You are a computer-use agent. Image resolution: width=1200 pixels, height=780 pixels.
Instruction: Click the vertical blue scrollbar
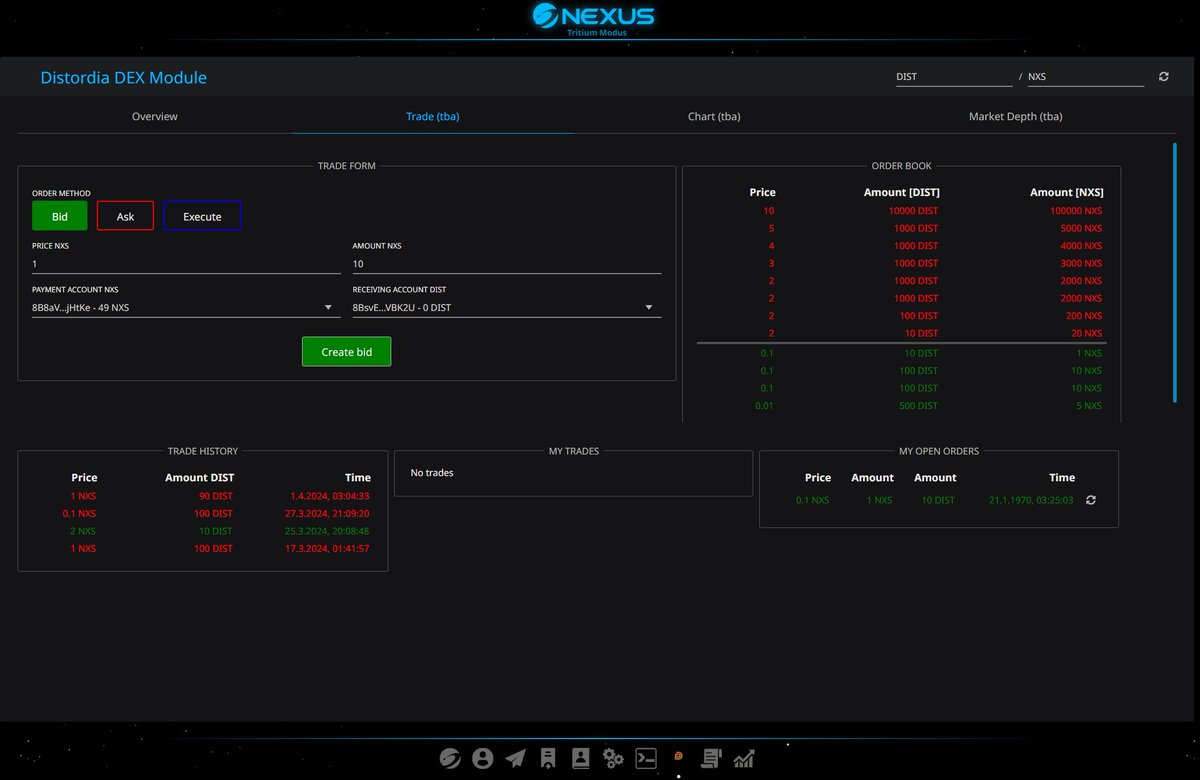(1175, 273)
